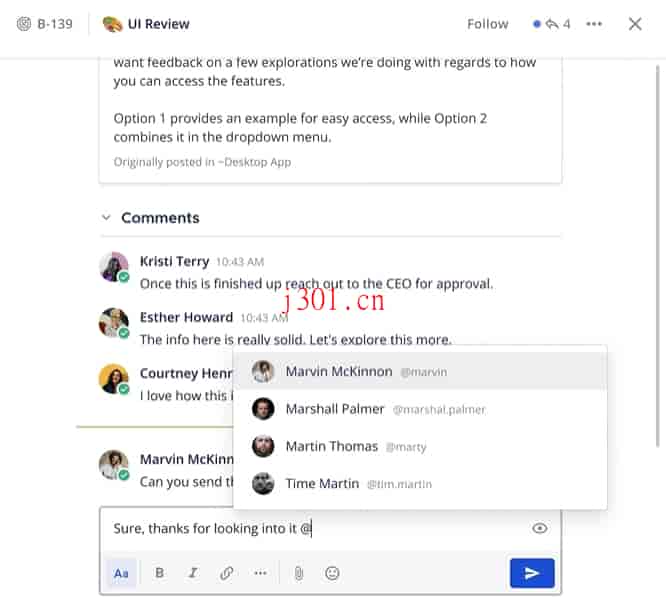The height and width of the screenshot is (616, 666).
Task: Open Esther Howard's profile name
Action: (186, 317)
